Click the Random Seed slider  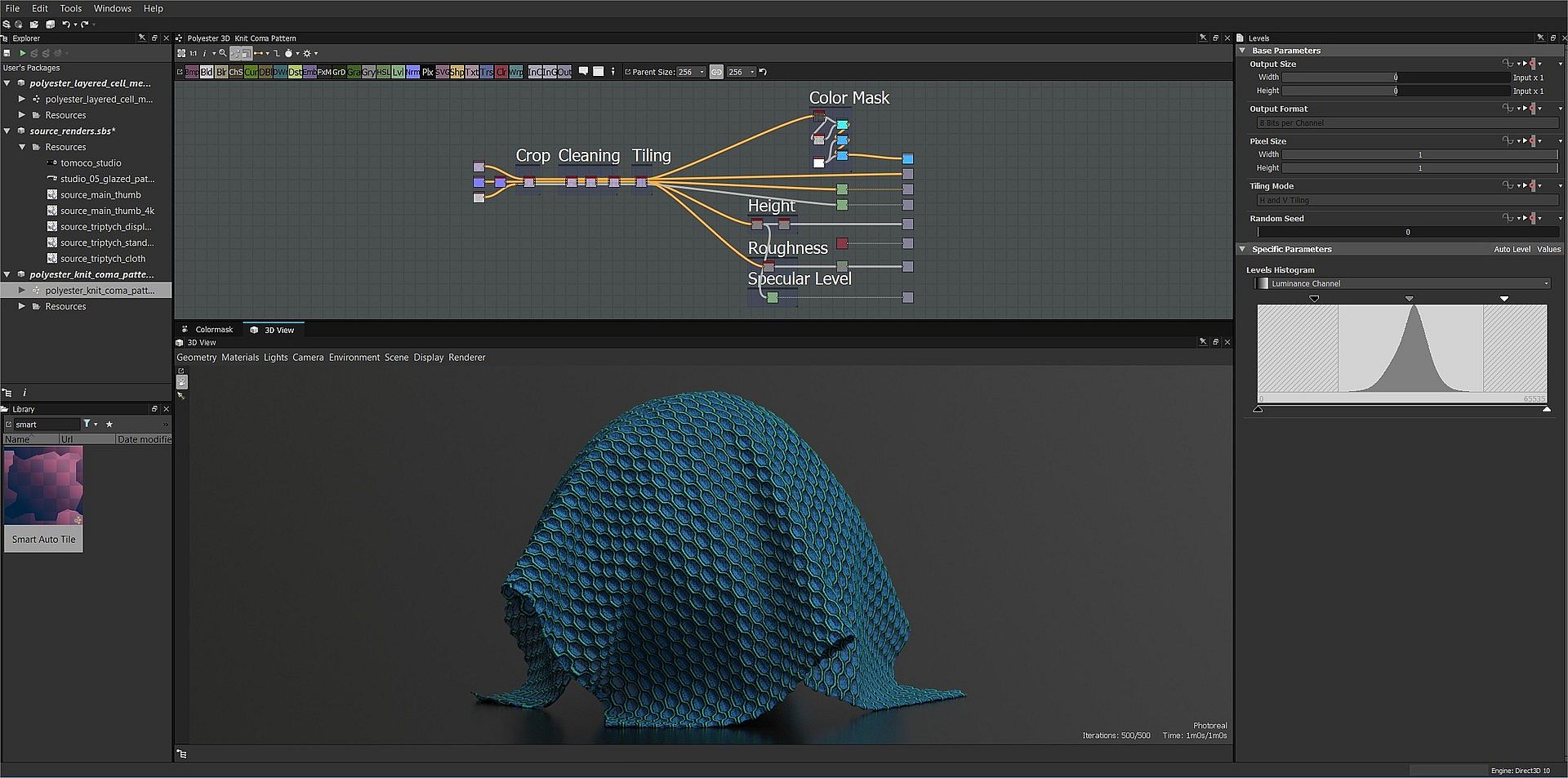1407,232
